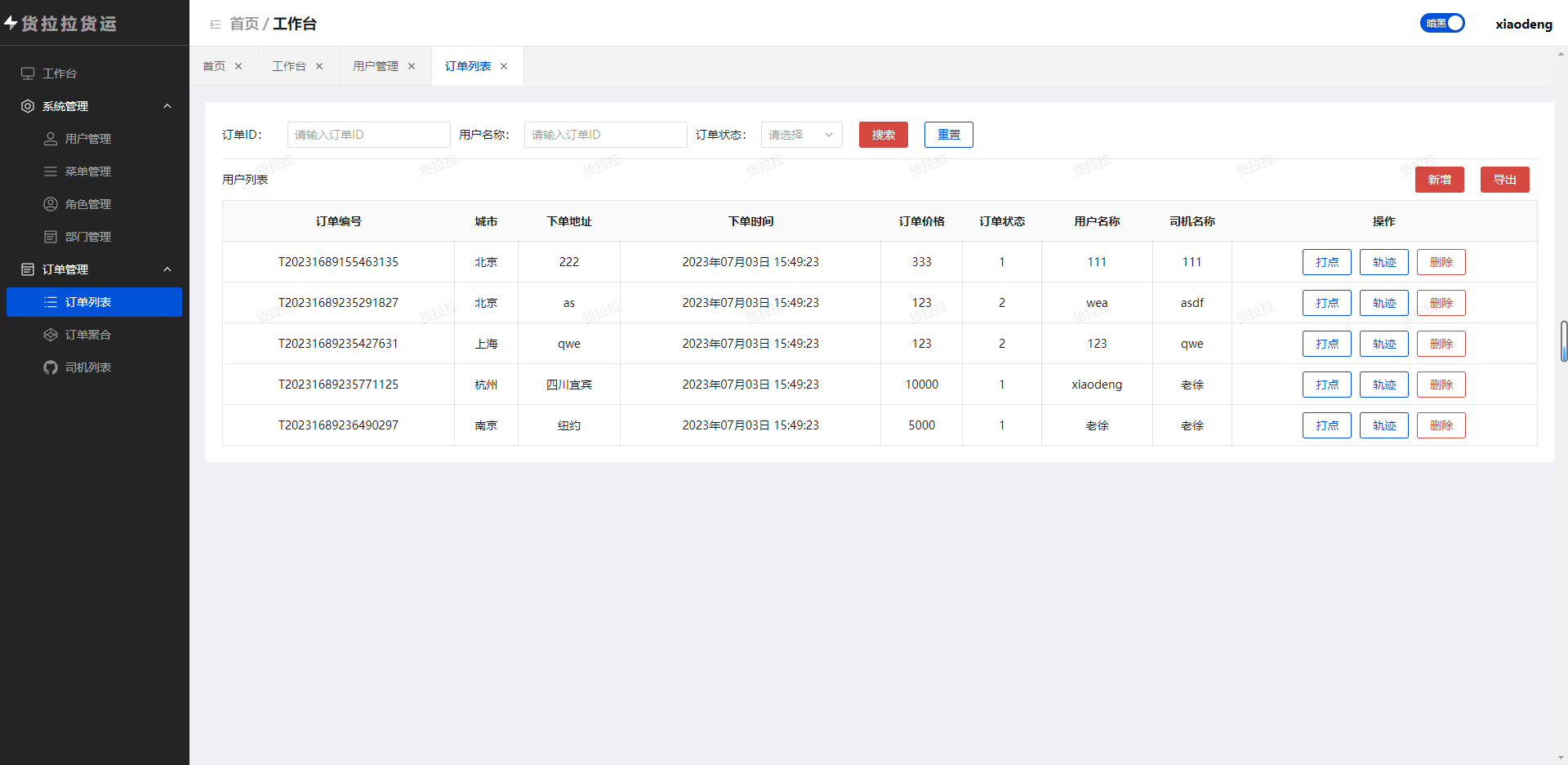Collapse the 订单管理 menu chevron
The height and width of the screenshot is (765, 1568).
pyautogui.click(x=167, y=269)
